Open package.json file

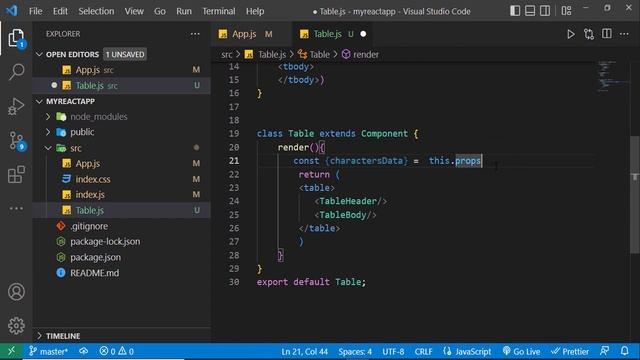click(x=121, y=257)
